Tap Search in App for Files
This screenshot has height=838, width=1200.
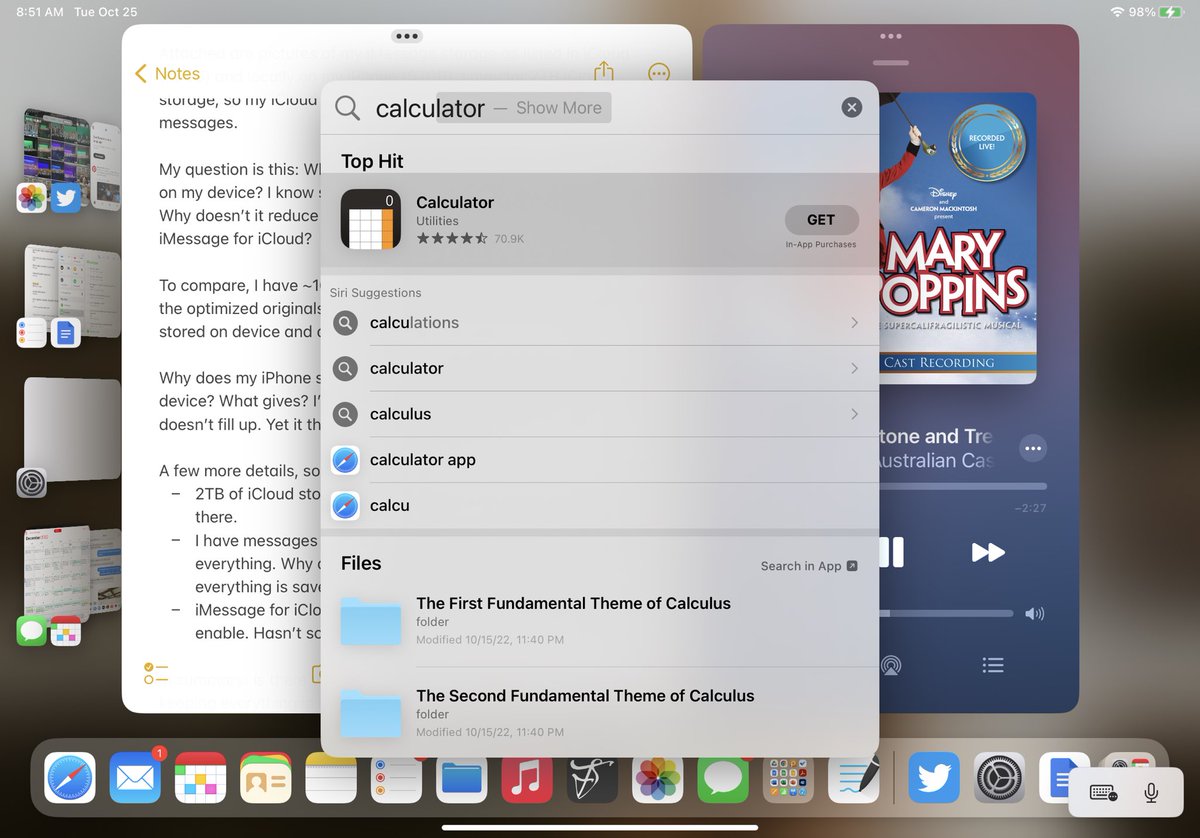pos(809,566)
